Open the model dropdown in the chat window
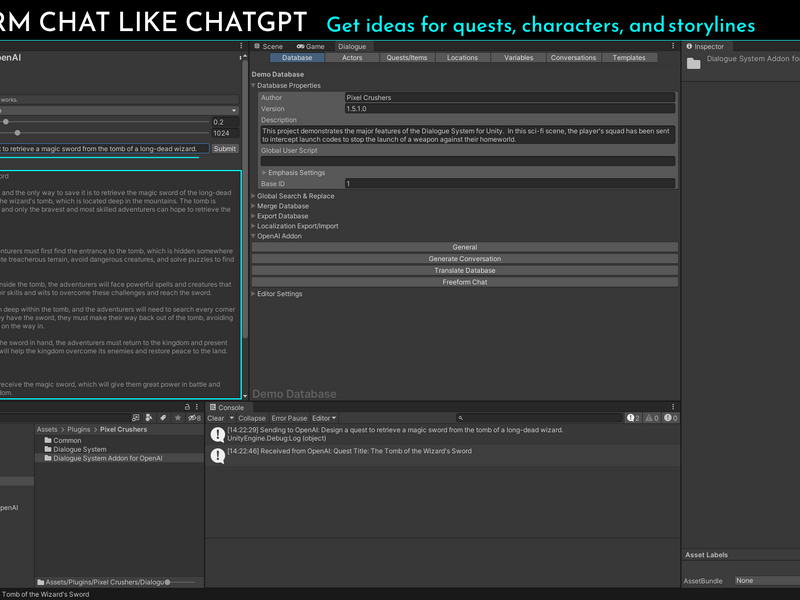 [x=119, y=110]
